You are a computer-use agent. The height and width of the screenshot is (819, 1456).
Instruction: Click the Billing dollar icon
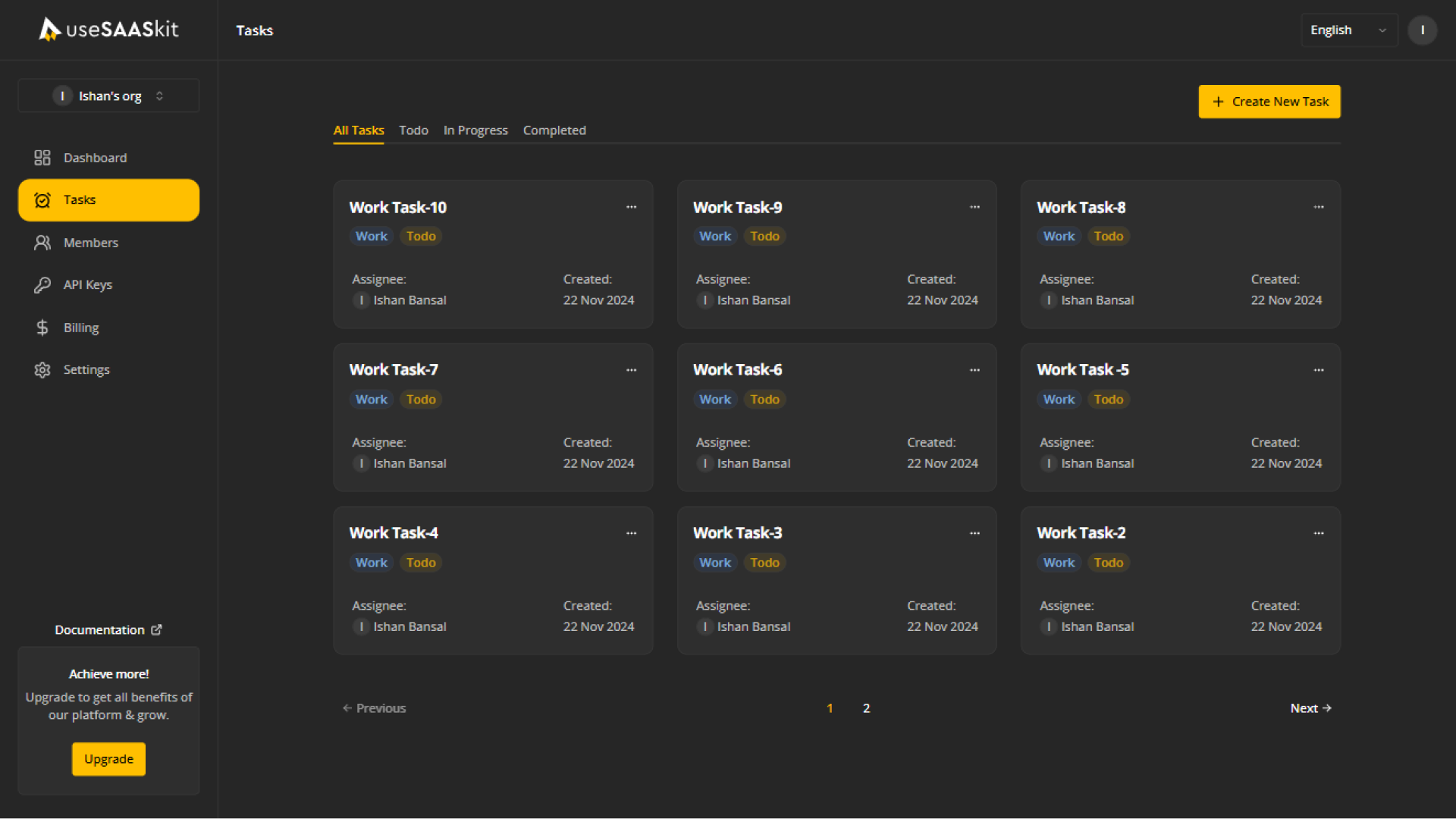tap(42, 328)
